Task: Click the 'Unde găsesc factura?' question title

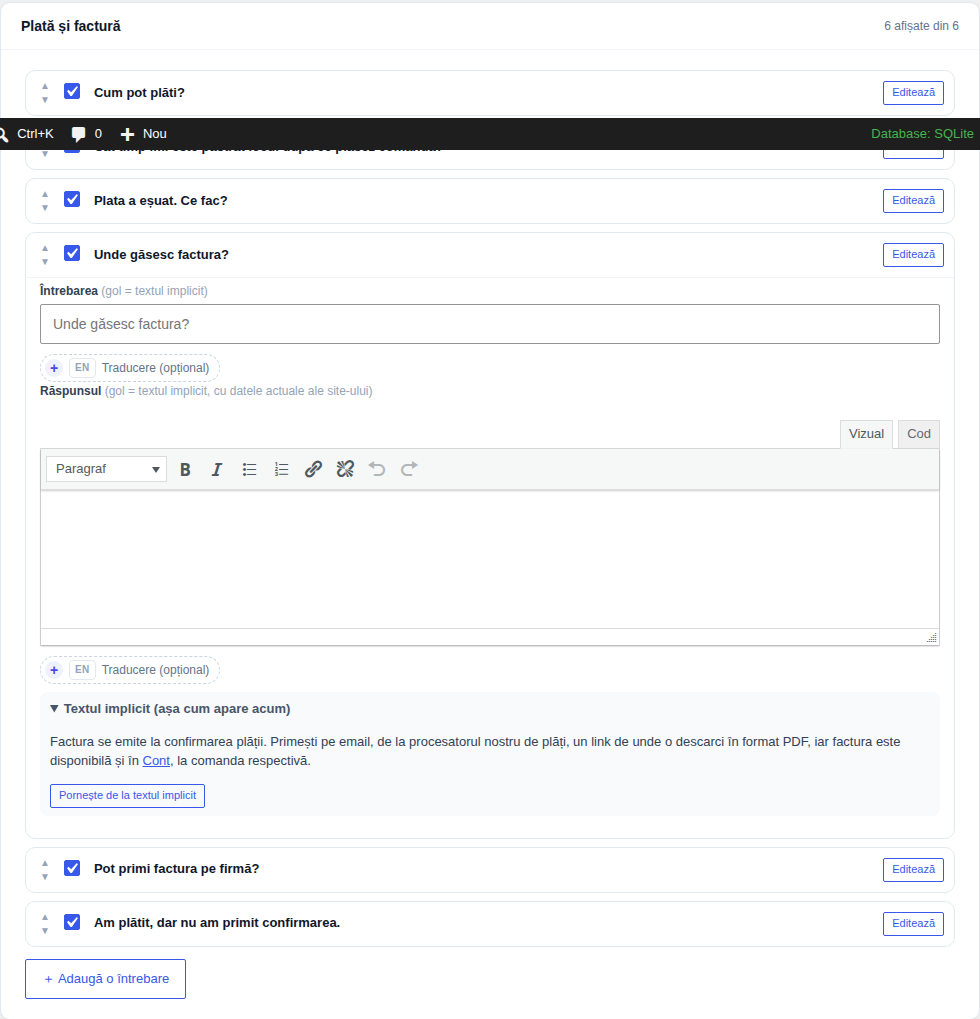Action: pos(161,255)
